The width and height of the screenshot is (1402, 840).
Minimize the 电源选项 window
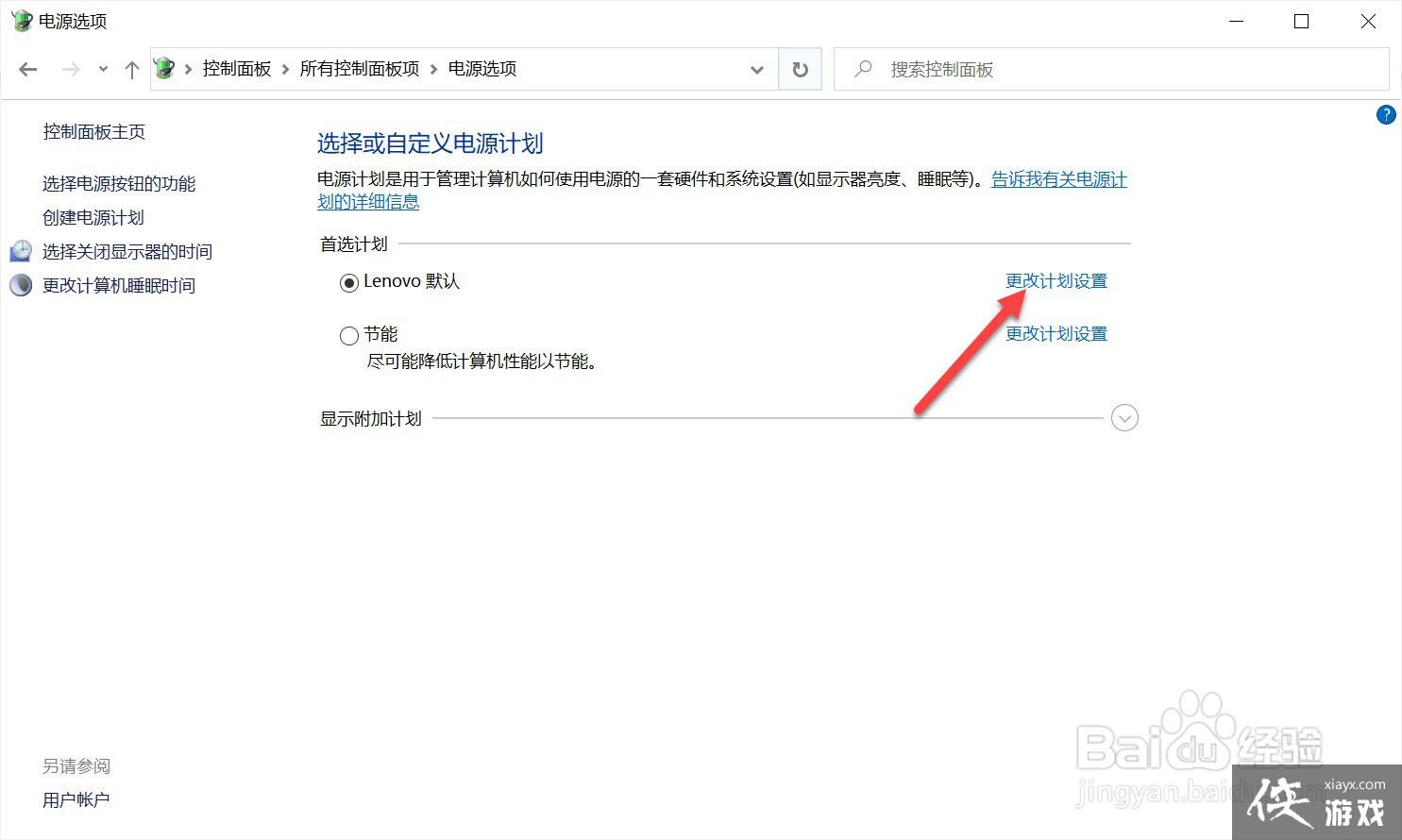click(x=1235, y=21)
